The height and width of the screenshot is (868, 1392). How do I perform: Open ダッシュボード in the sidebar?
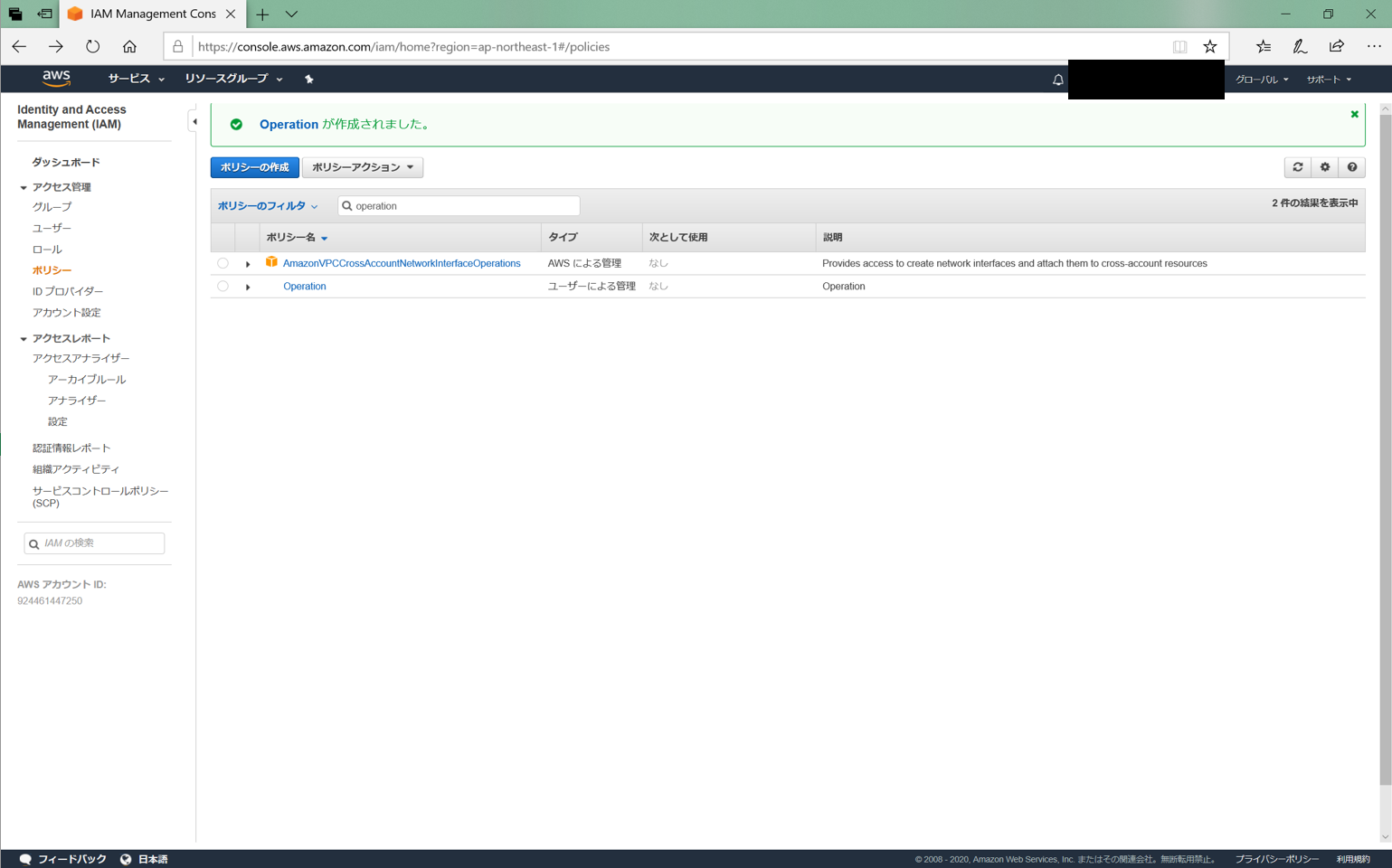(x=66, y=162)
